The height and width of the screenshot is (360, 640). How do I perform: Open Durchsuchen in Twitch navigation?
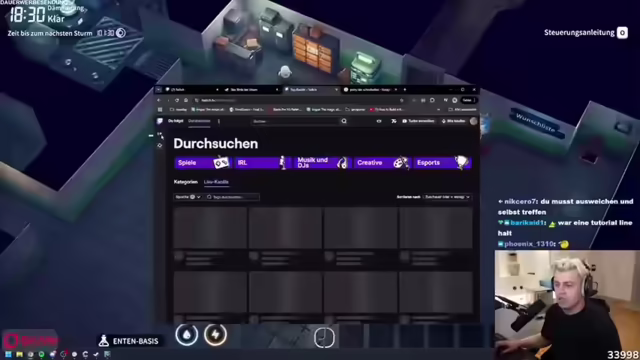pyautogui.click(x=199, y=121)
